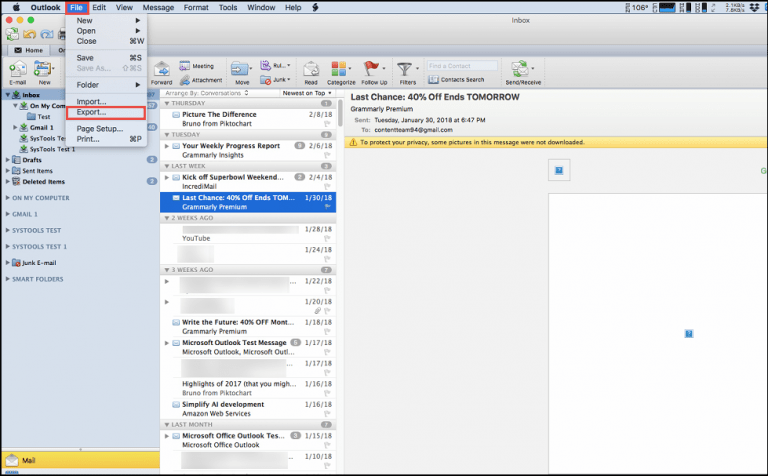
Task: Open the Folder submenu entry
Action: tap(106, 85)
